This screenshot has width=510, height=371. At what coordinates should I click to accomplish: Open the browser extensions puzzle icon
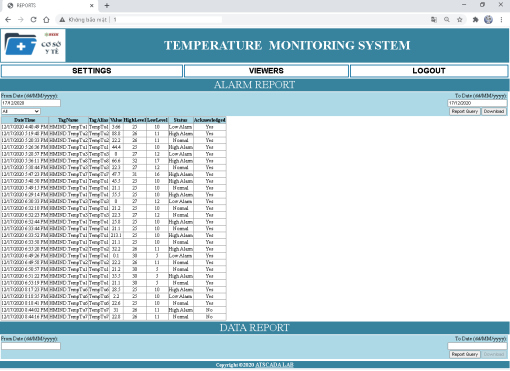[475, 20]
